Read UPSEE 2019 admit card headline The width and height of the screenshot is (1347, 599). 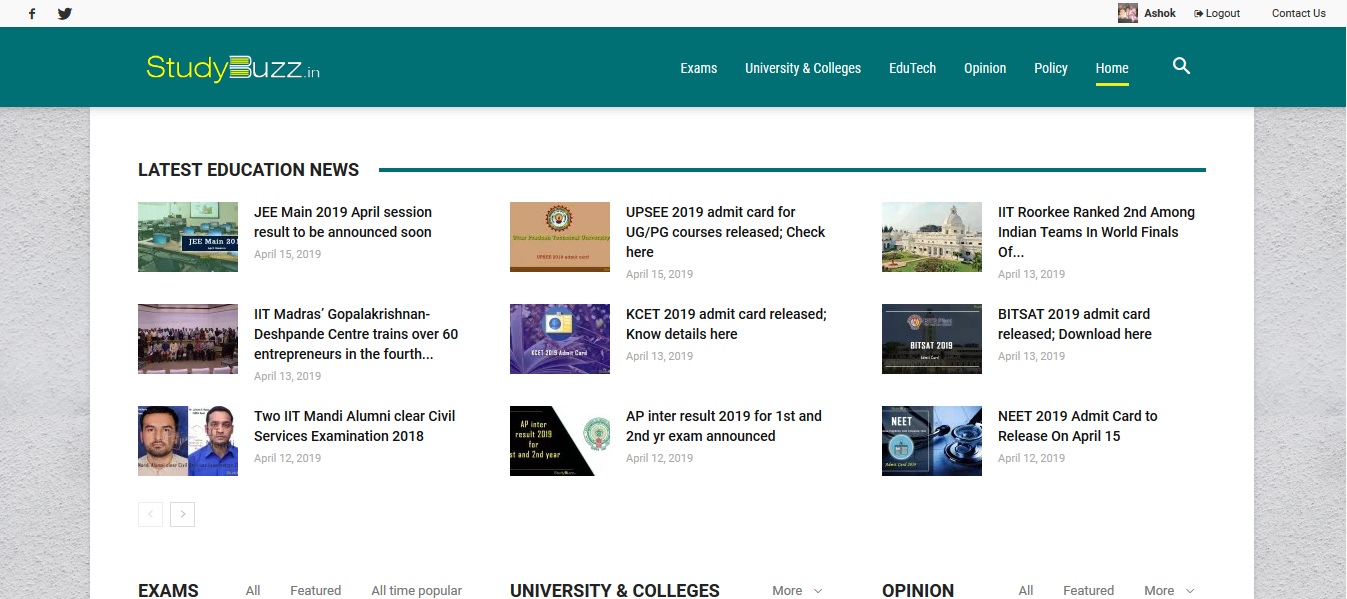tap(726, 232)
